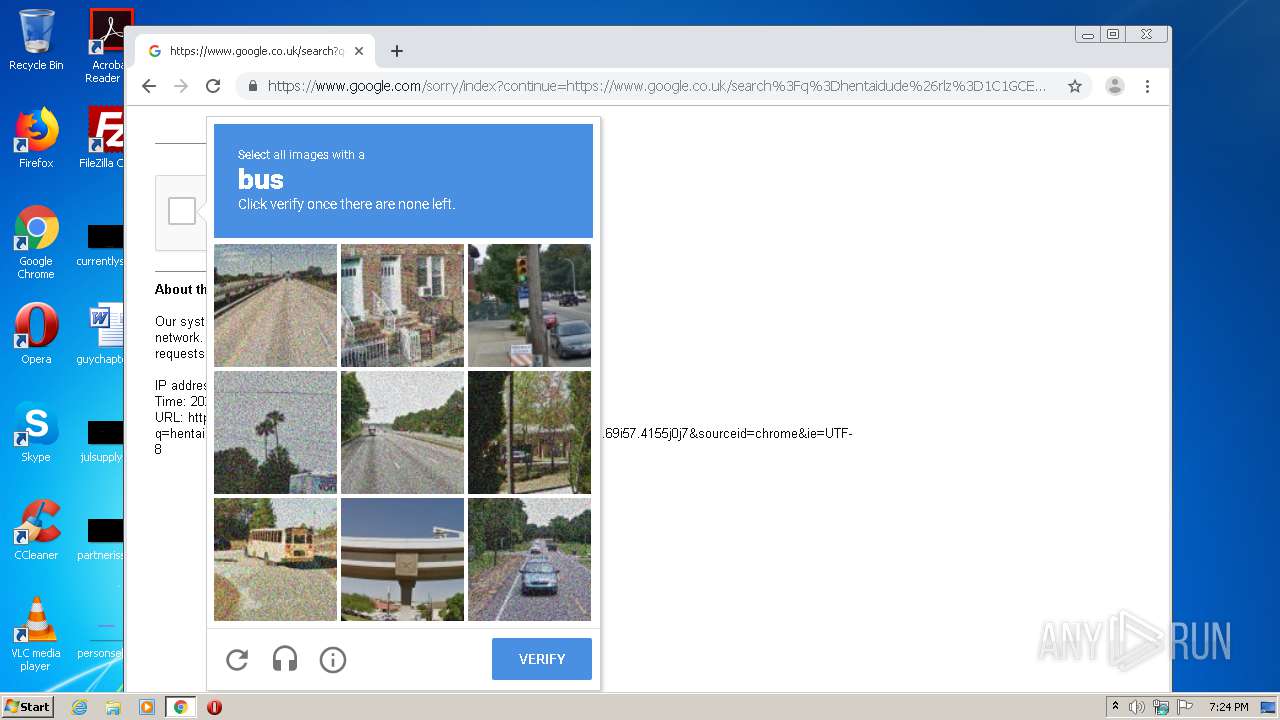Close the google.co.uk search tab
This screenshot has height=720, width=1280.
point(359,51)
